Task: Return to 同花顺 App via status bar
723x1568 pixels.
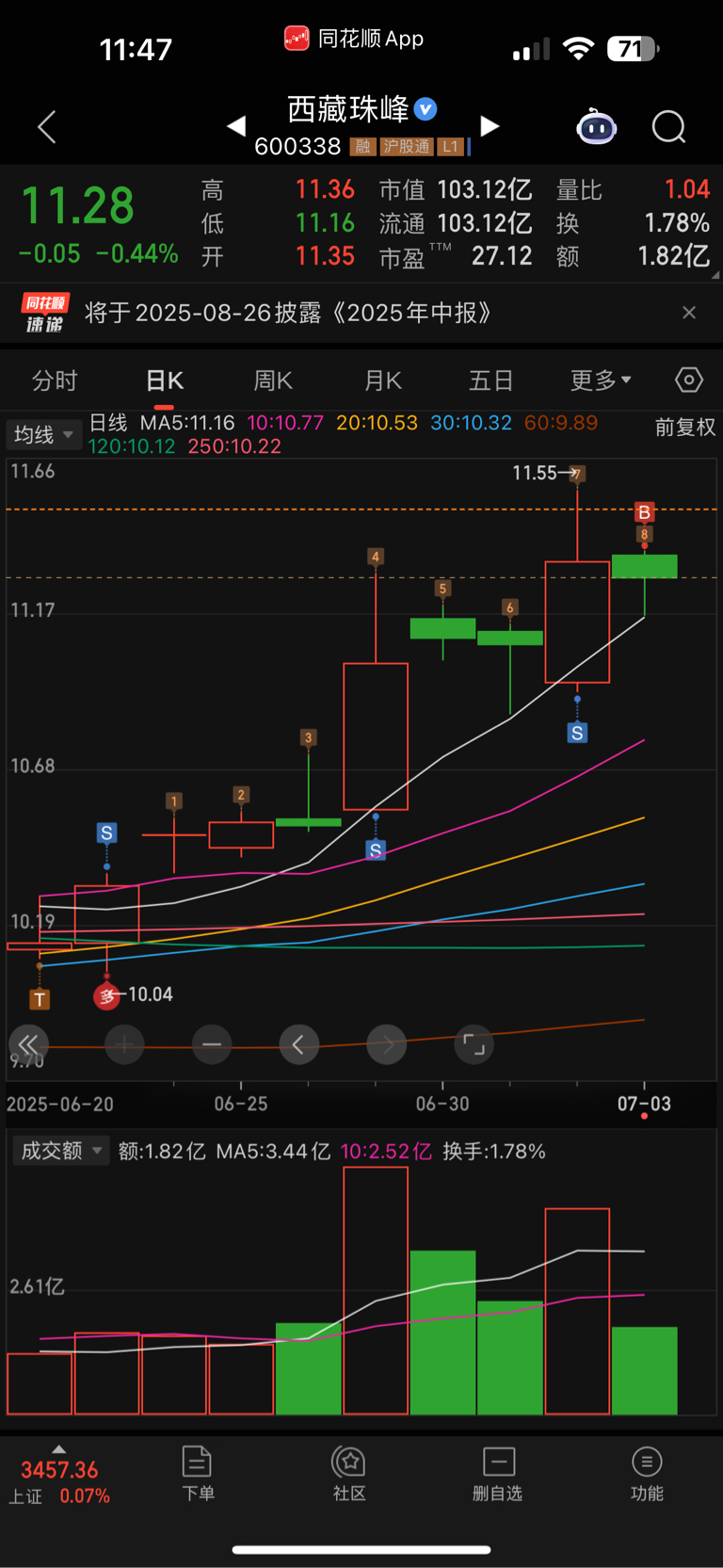Action: point(354,39)
